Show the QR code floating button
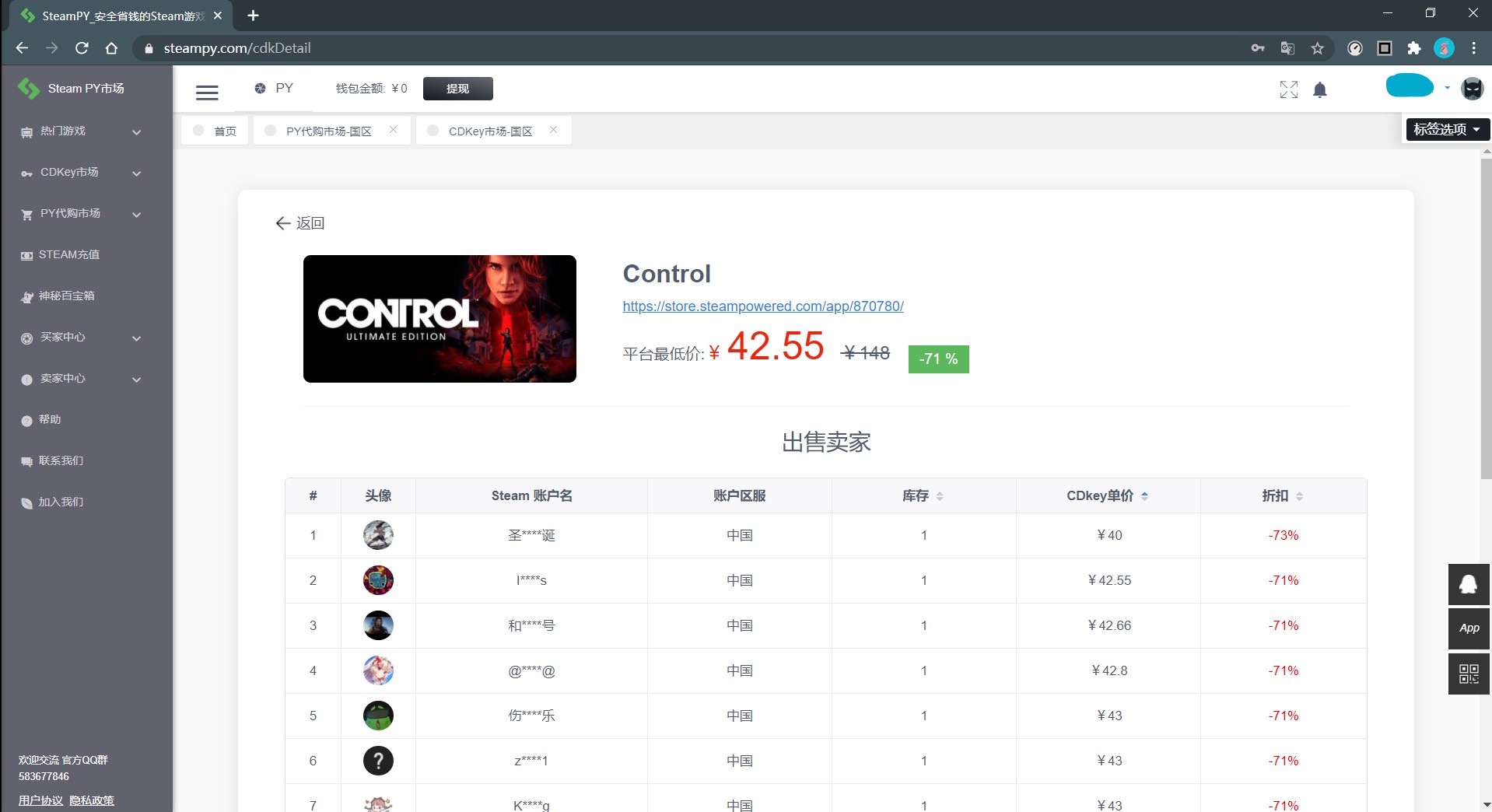The image size is (1492, 812). pos(1469,674)
